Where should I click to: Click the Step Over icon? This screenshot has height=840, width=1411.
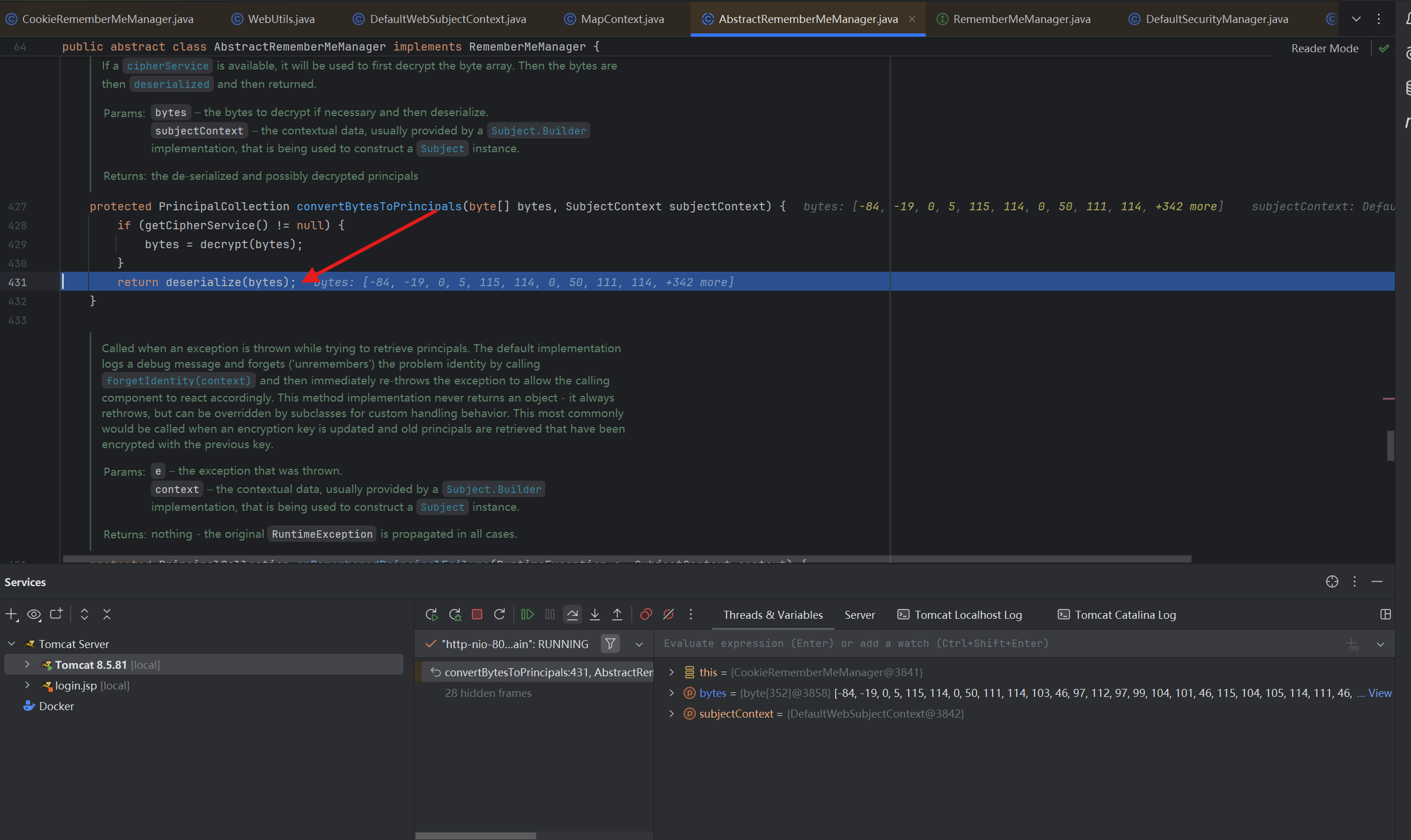(x=572, y=614)
